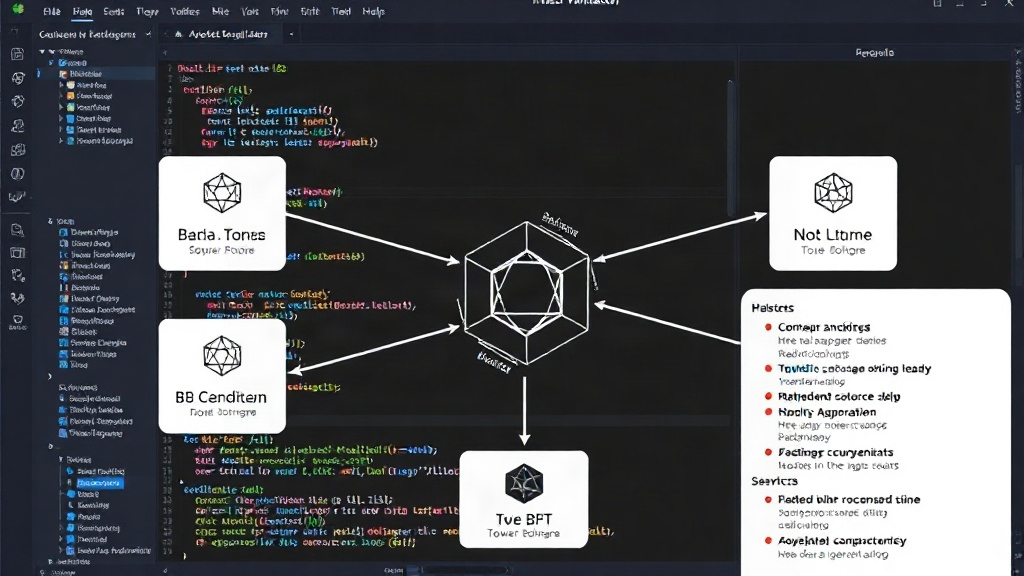
Task: Select the branching people icon in activity bar
Action: click(x=18, y=298)
